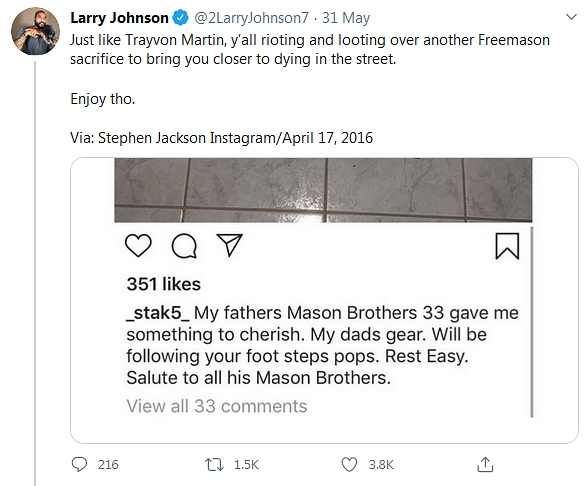Click the tweet reply speech bubble icon
Viewport: 586px width, 486px height.
tap(79, 465)
